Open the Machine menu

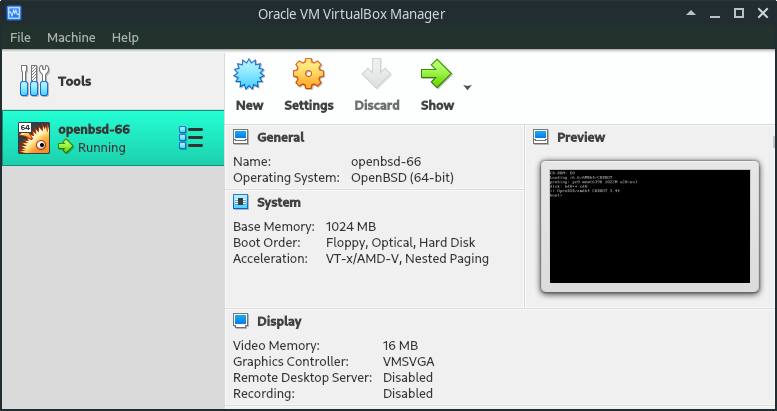71,37
